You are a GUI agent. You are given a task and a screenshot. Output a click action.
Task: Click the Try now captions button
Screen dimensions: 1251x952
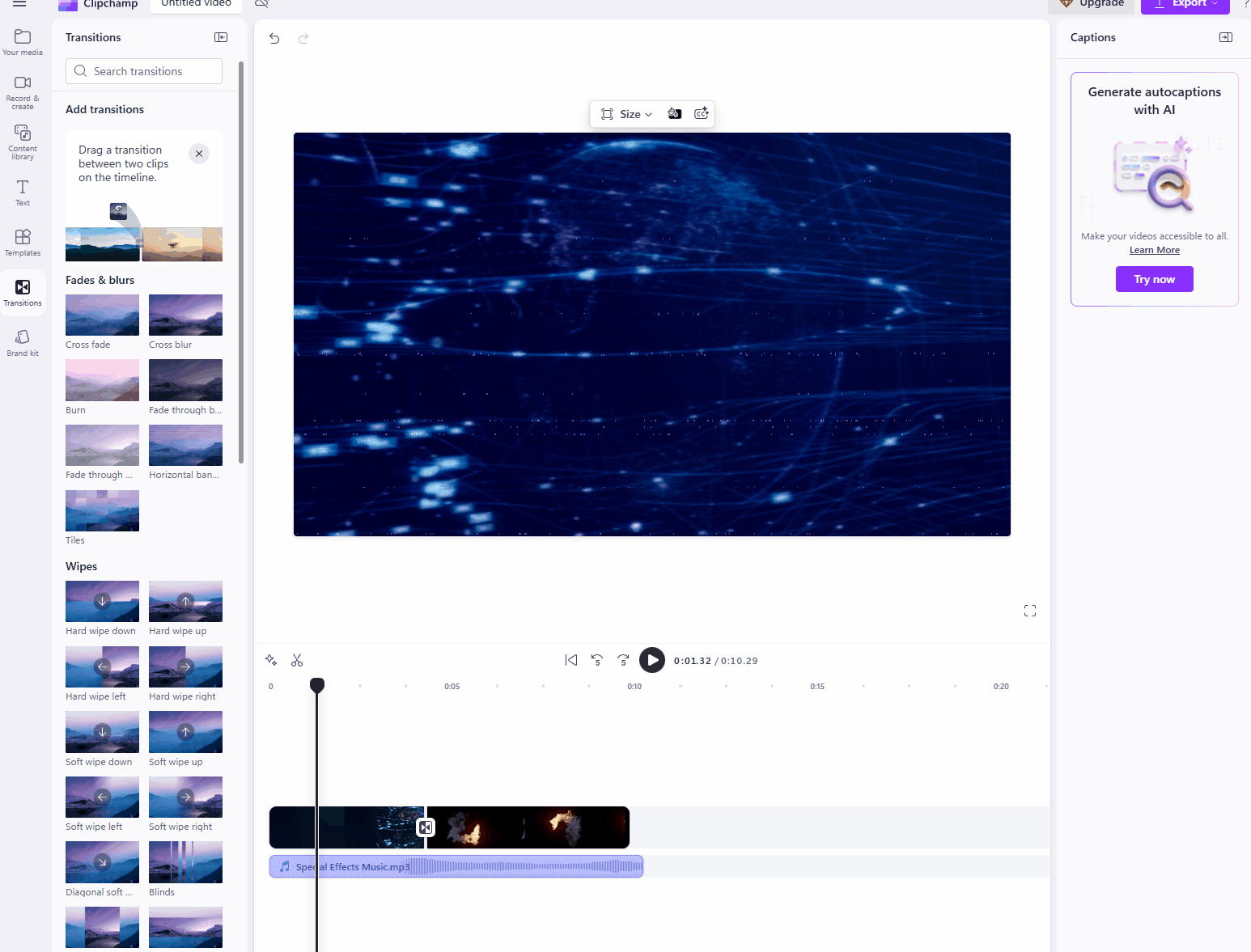[x=1154, y=278]
